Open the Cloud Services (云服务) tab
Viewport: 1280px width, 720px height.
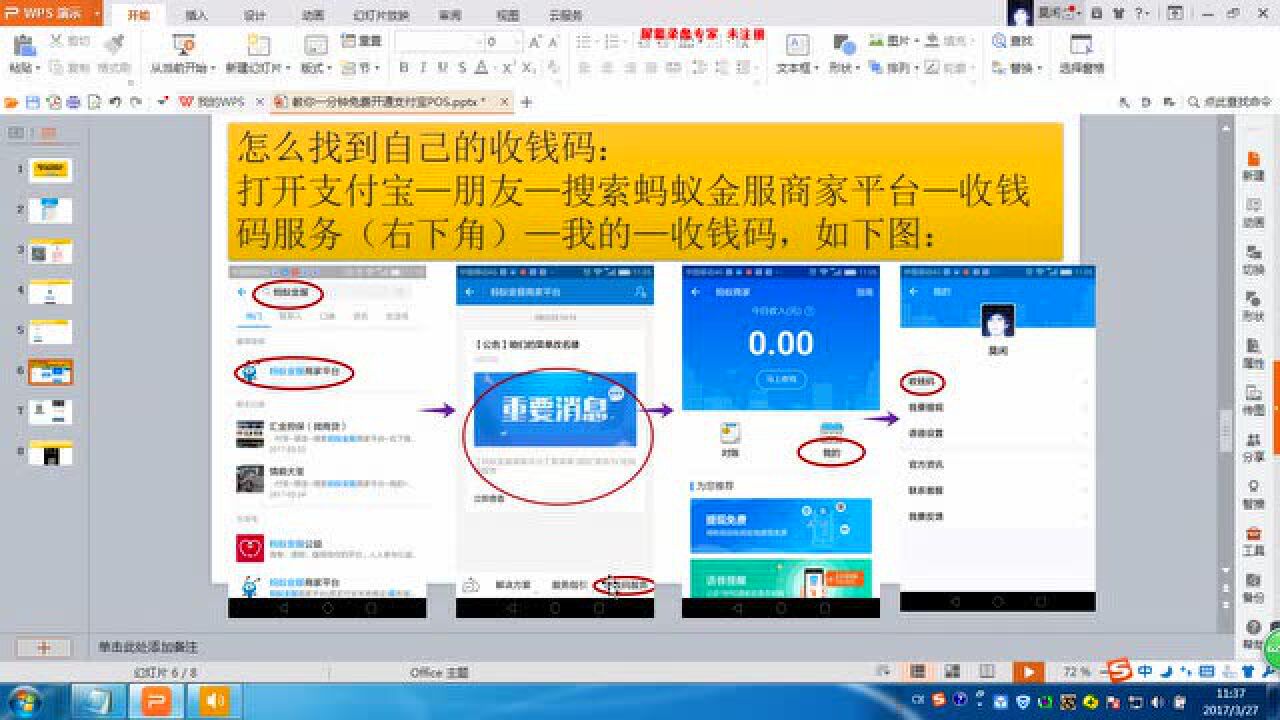pyautogui.click(x=565, y=16)
